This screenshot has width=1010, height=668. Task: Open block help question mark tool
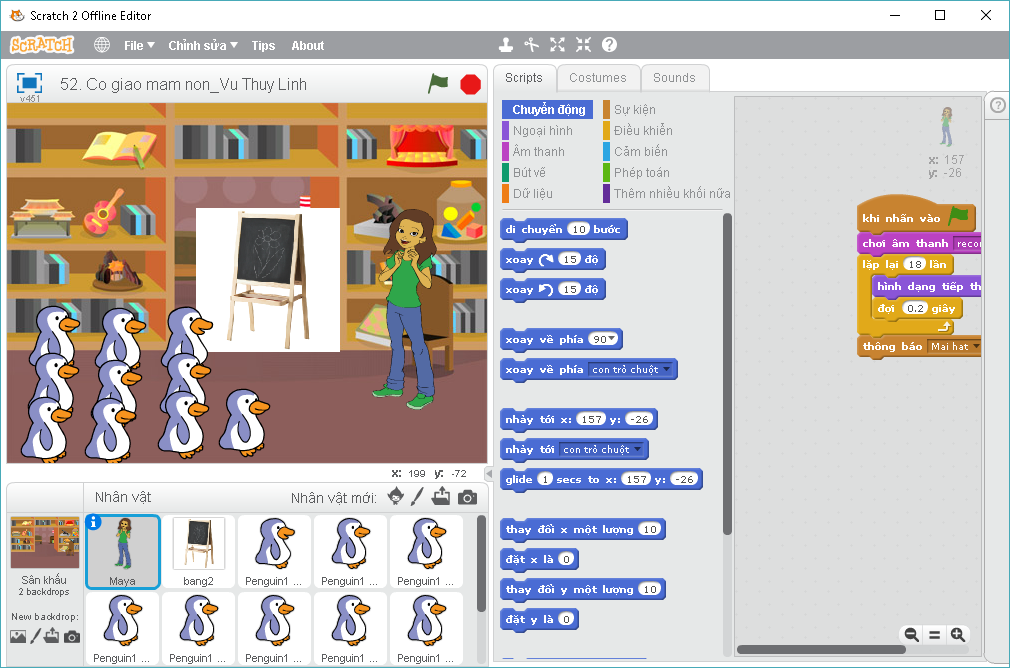pos(609,45)
